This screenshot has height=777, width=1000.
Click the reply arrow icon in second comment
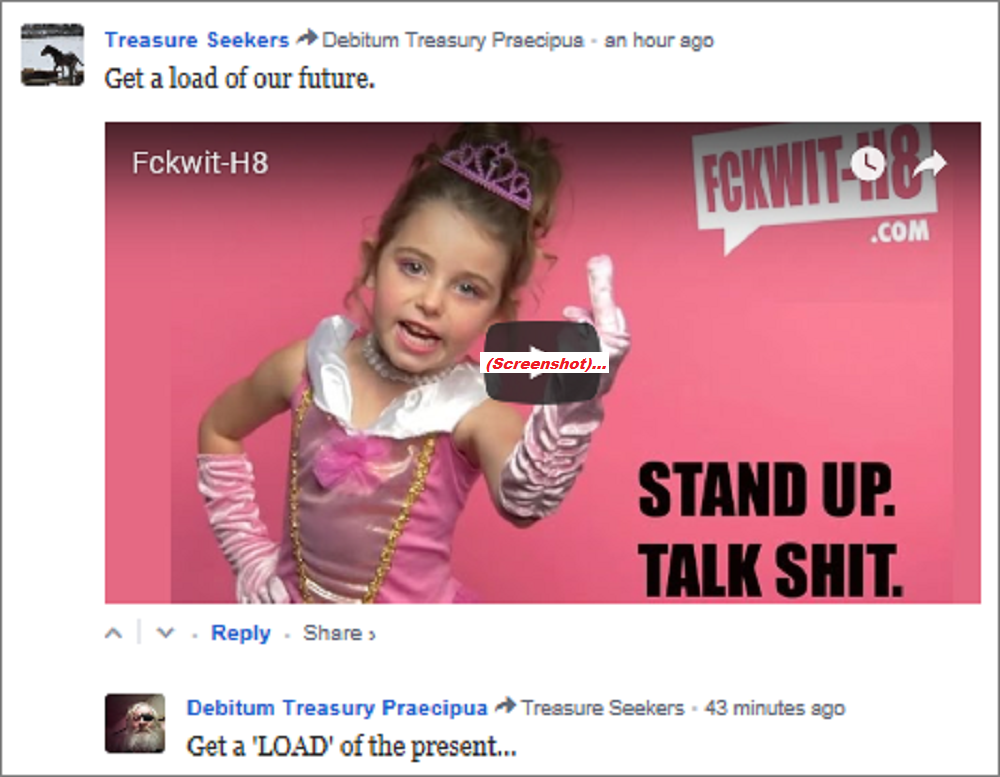pos(505,706)
